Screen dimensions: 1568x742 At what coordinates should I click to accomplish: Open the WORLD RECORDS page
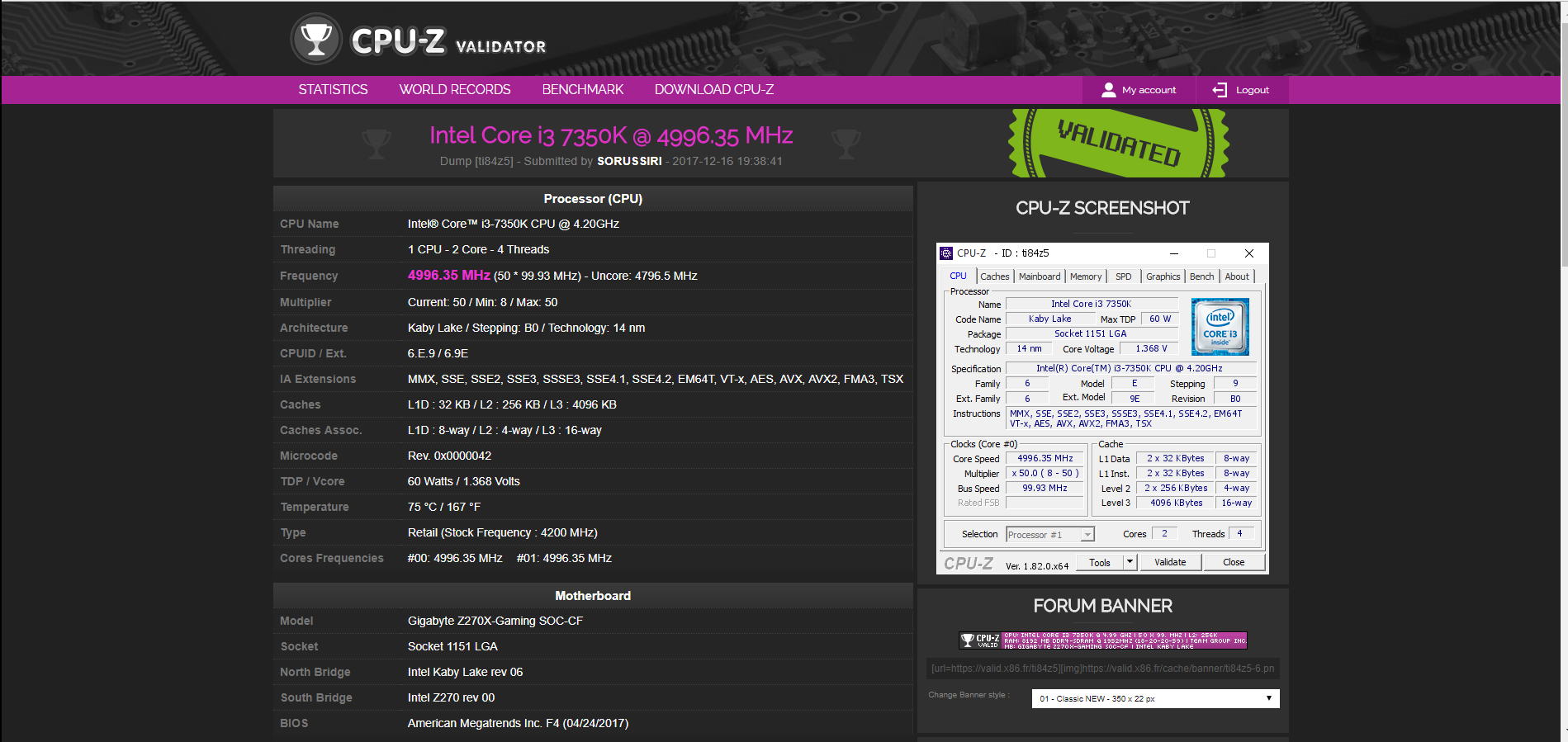pyautogui.click(x=455, y=89)
